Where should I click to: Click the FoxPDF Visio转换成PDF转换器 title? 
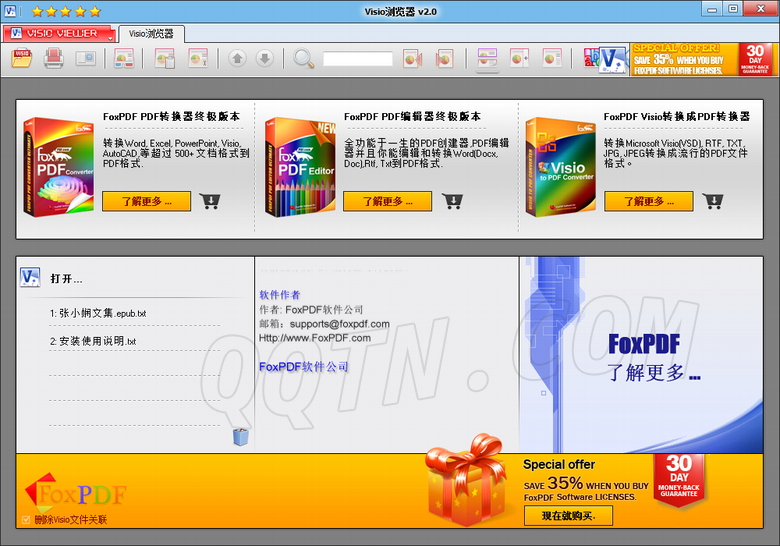point(677,116)
